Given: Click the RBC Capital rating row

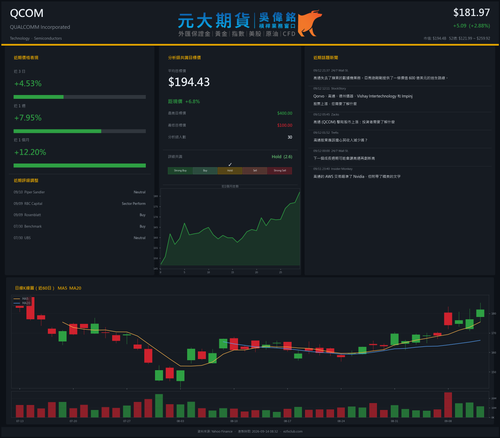Looking at the screenshot, I should 80,204.
